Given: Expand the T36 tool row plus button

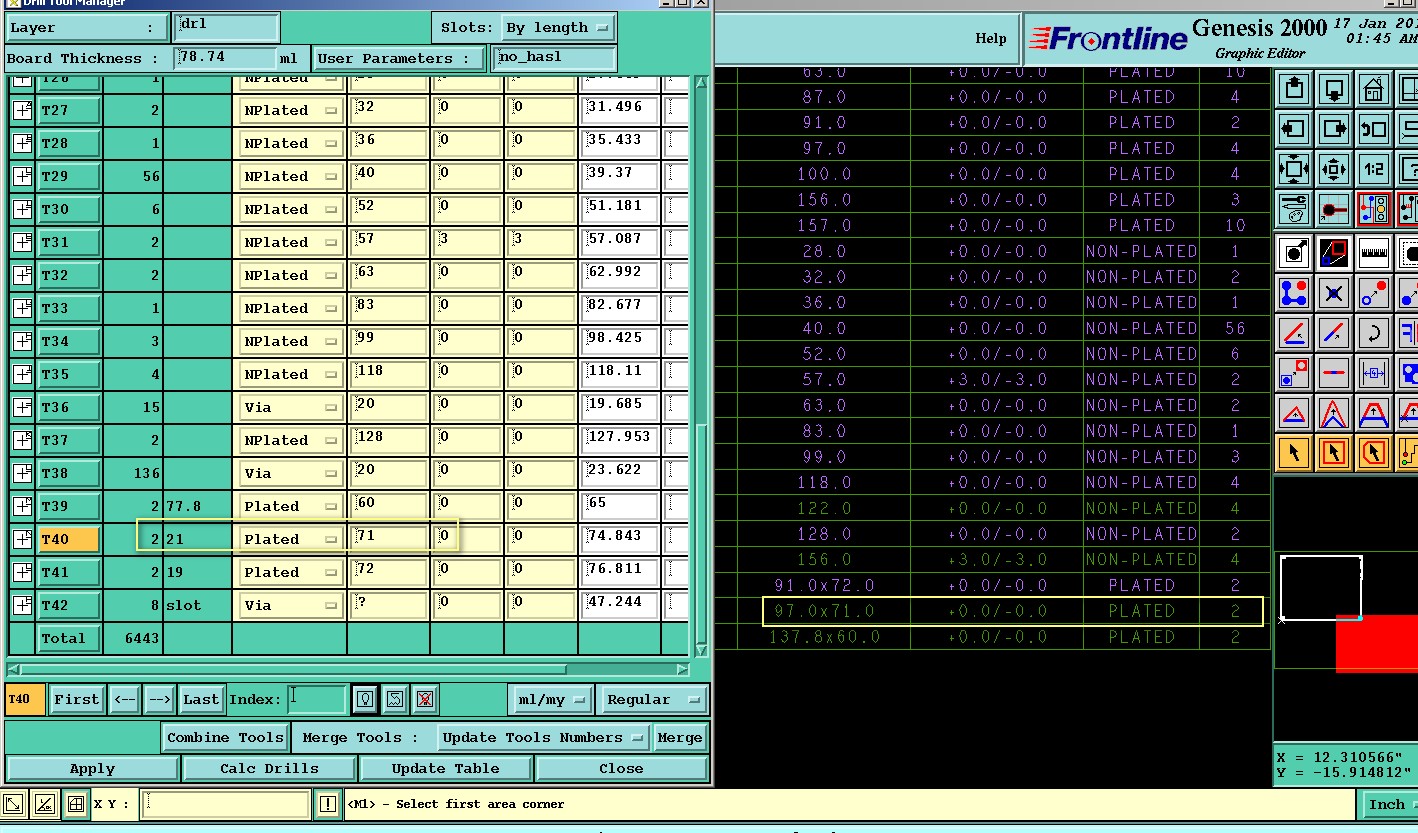Looking at the screenshot, I should (22, 407).
